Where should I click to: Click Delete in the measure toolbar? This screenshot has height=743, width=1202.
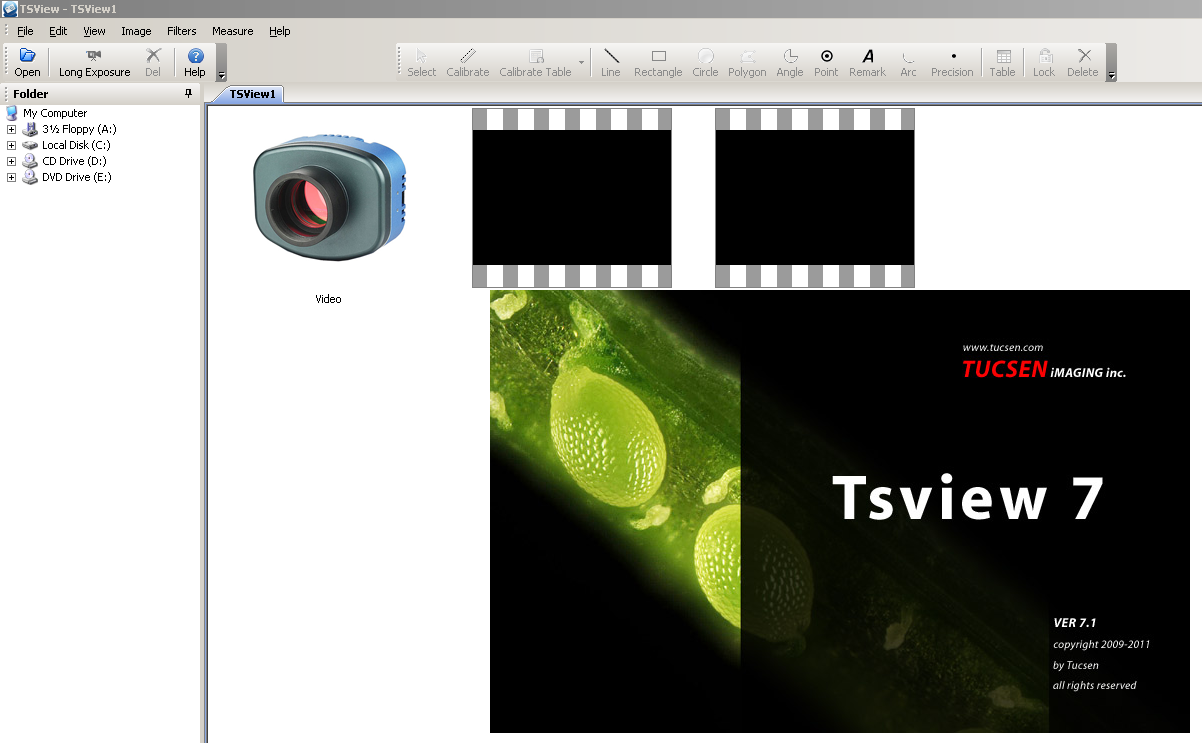(x=1083, y=63)
